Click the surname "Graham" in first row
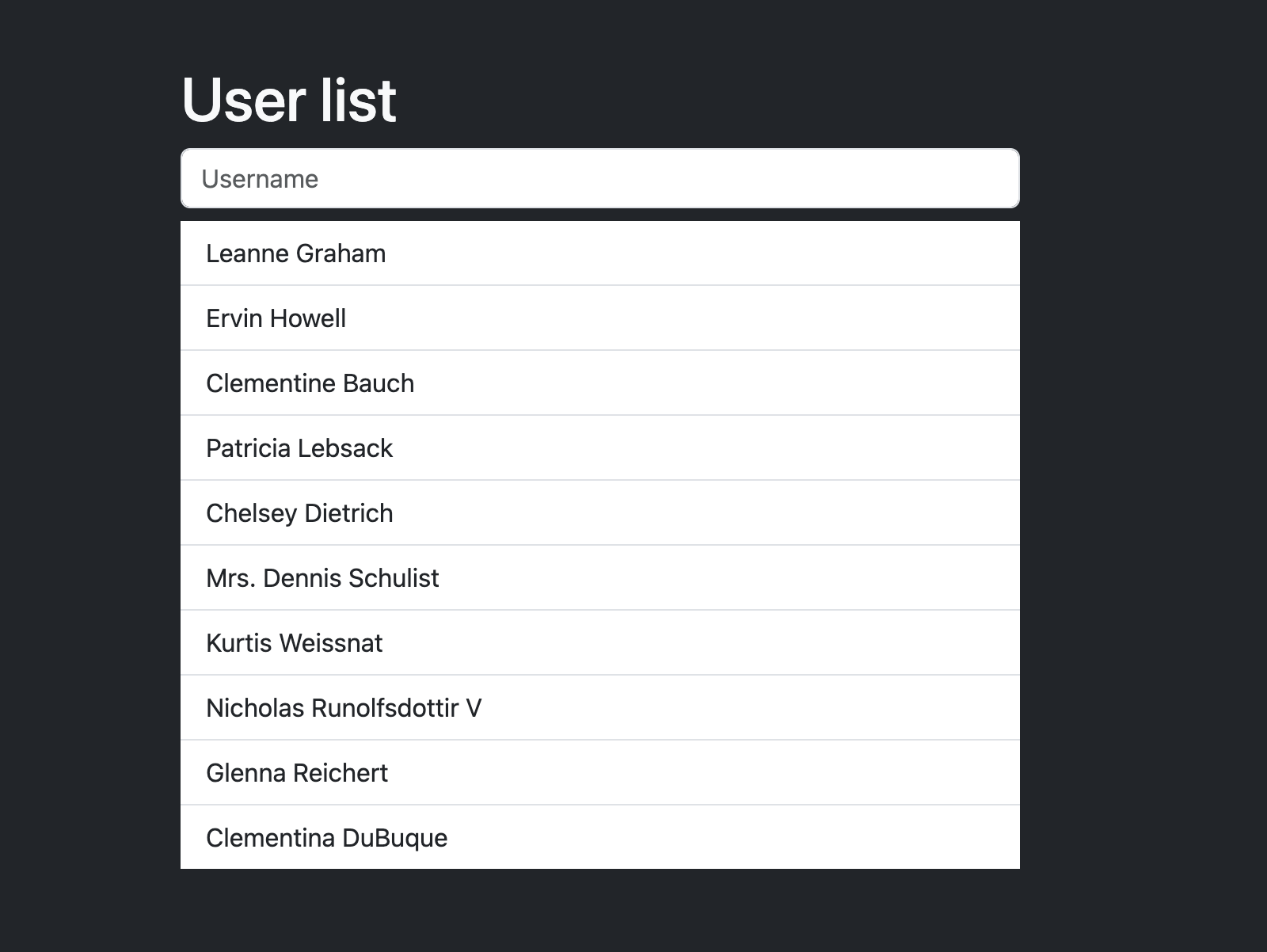Viewport: 1267px width, 952px height. click(x=341, y=254)
